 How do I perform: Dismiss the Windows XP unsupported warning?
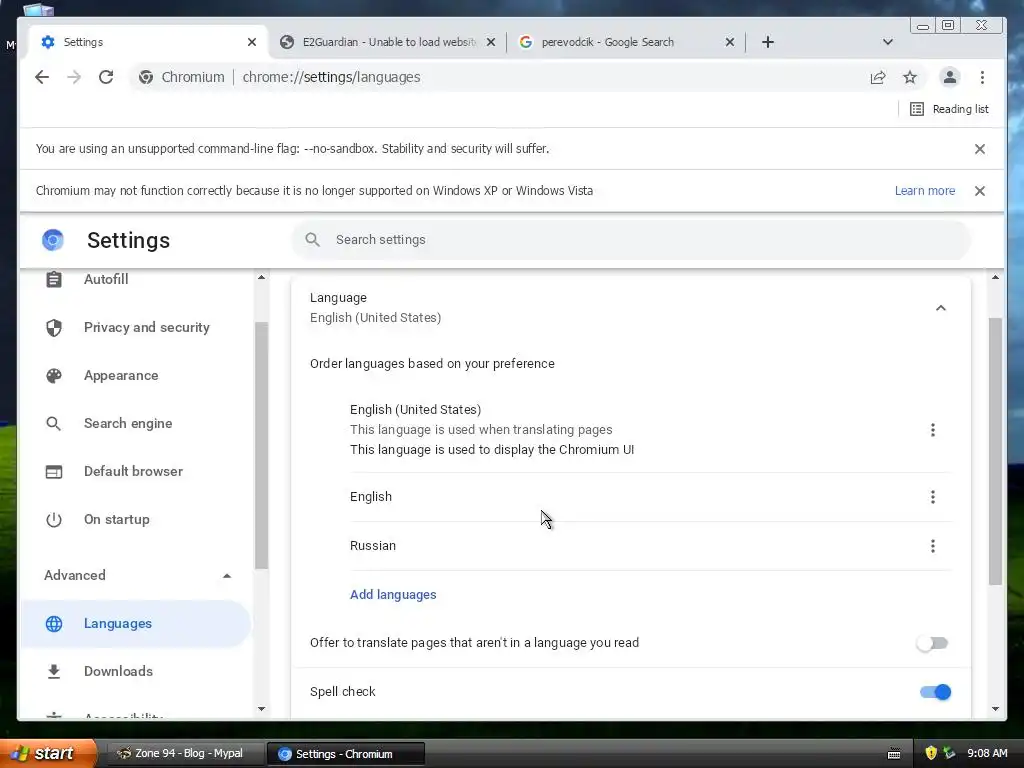click(980, 191)
